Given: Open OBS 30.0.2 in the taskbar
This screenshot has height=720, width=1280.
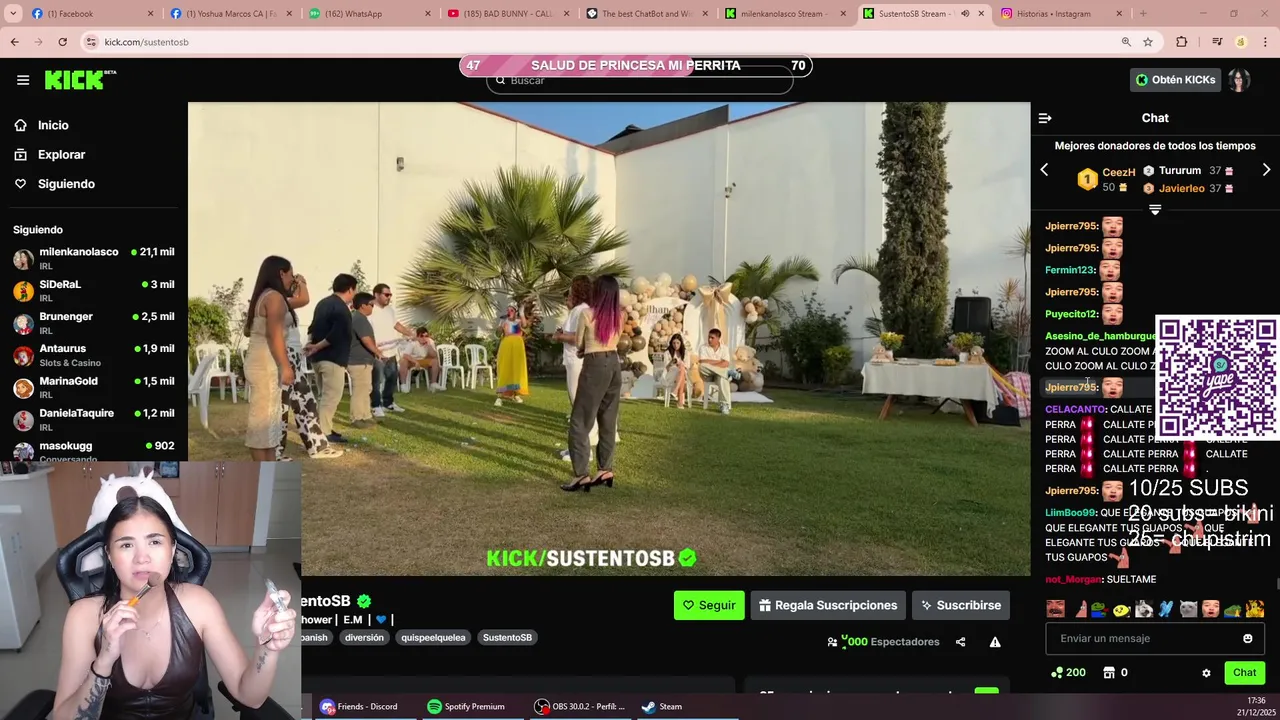Looking at the screenshot, I should (x=580, y=706).
